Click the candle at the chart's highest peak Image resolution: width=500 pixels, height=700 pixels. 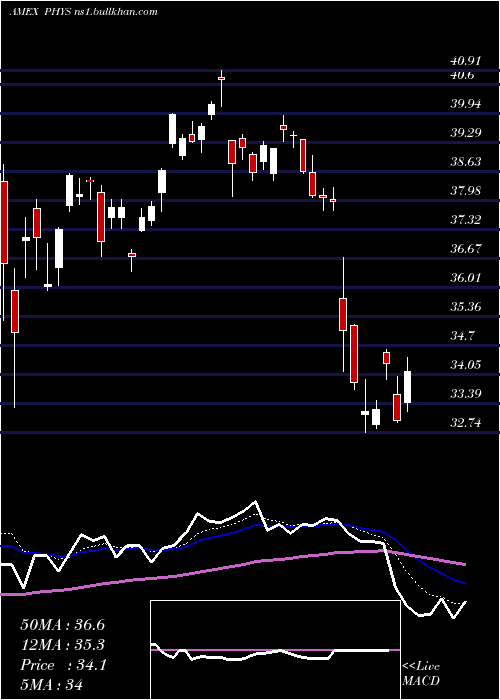[x=221, y=88]
